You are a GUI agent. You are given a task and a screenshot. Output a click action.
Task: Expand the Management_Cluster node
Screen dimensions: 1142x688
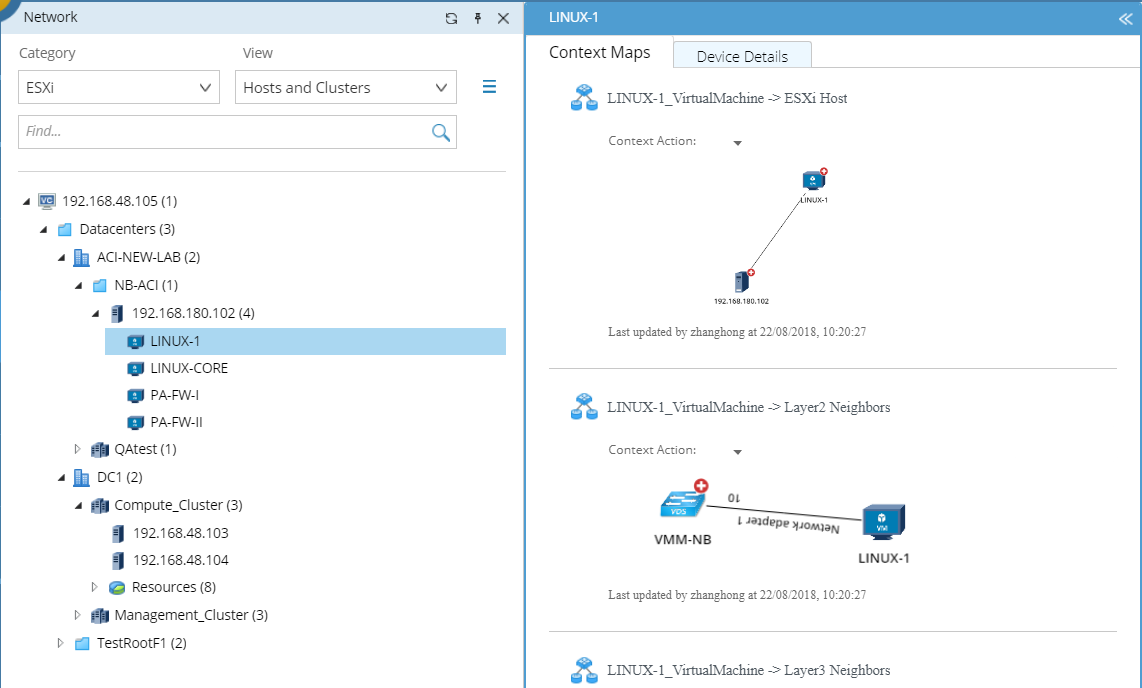click(77, 615)
